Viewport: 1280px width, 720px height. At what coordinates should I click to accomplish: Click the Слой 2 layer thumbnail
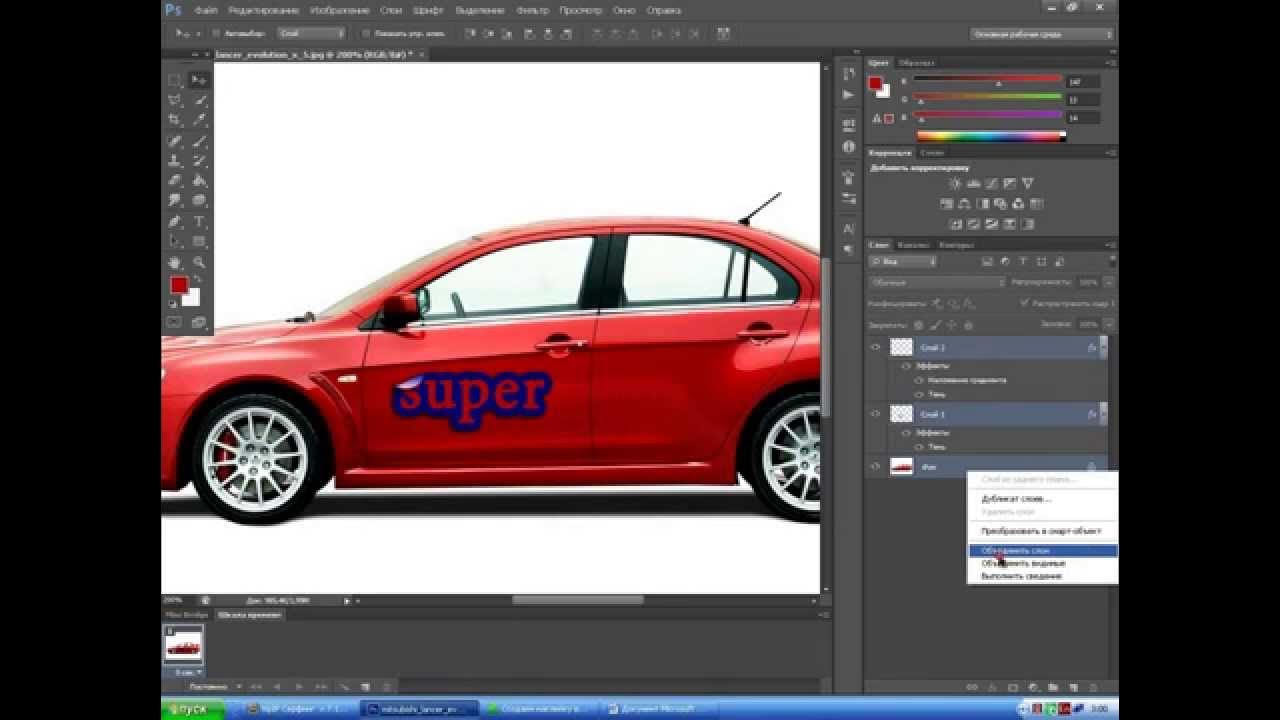point(902,347)
